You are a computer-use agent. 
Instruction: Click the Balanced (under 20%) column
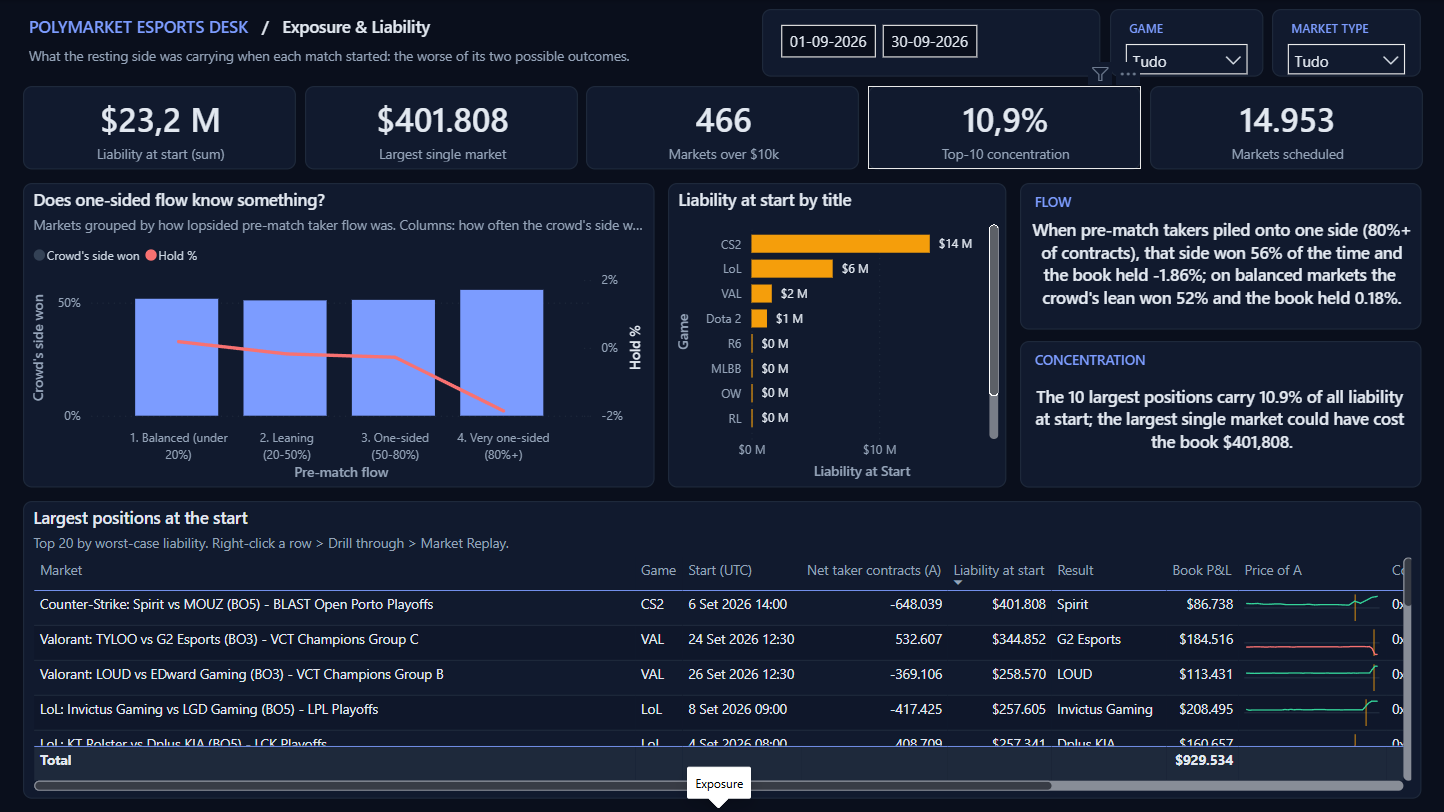pyautogui.click(x=176, y=357)
